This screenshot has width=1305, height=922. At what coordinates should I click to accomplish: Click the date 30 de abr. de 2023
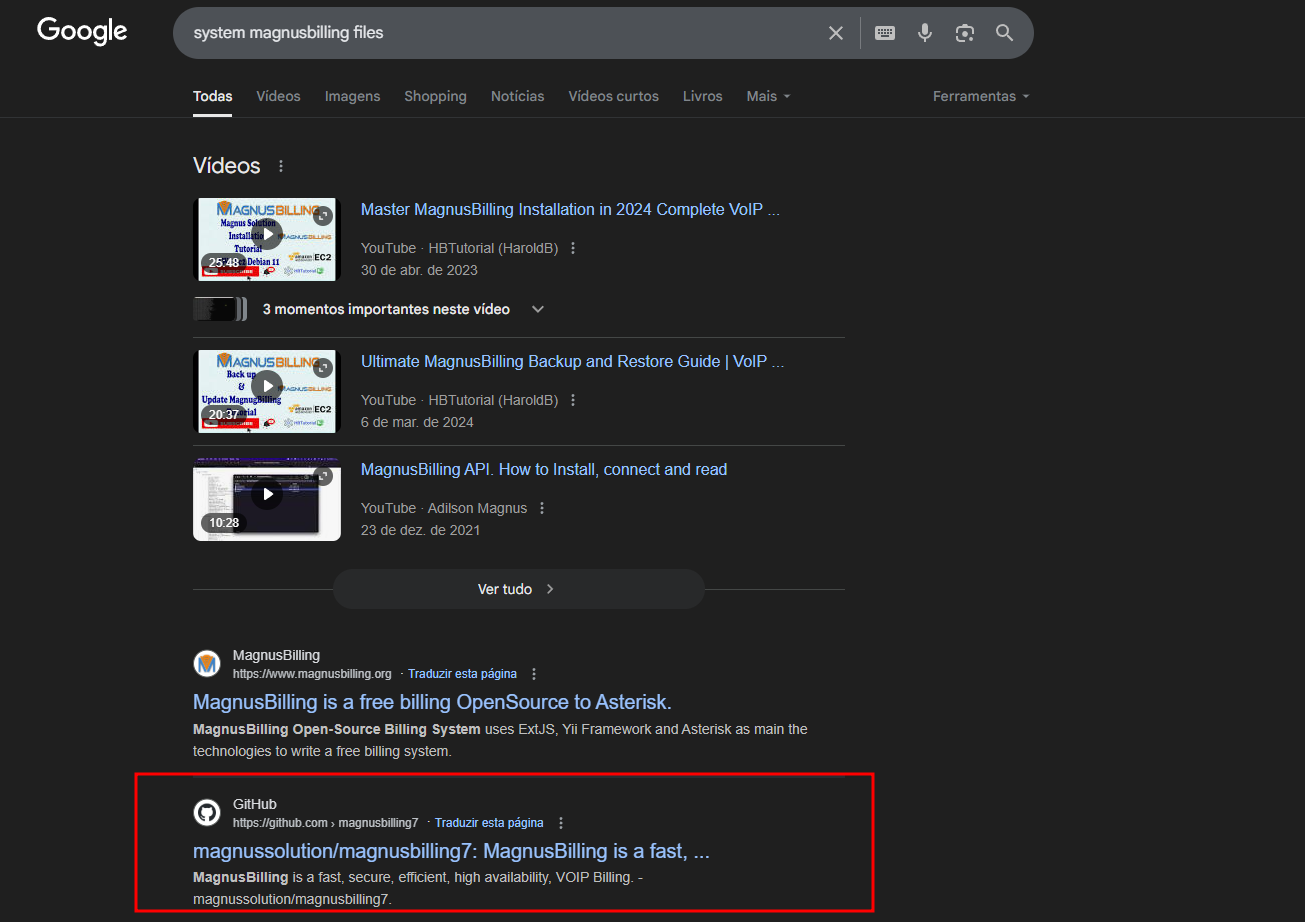[x=419, y=270]
